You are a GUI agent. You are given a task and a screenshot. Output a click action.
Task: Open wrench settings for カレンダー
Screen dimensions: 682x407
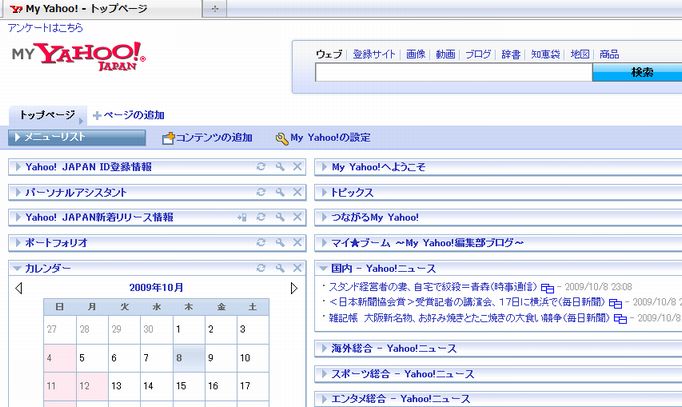[x=280, y=268]
